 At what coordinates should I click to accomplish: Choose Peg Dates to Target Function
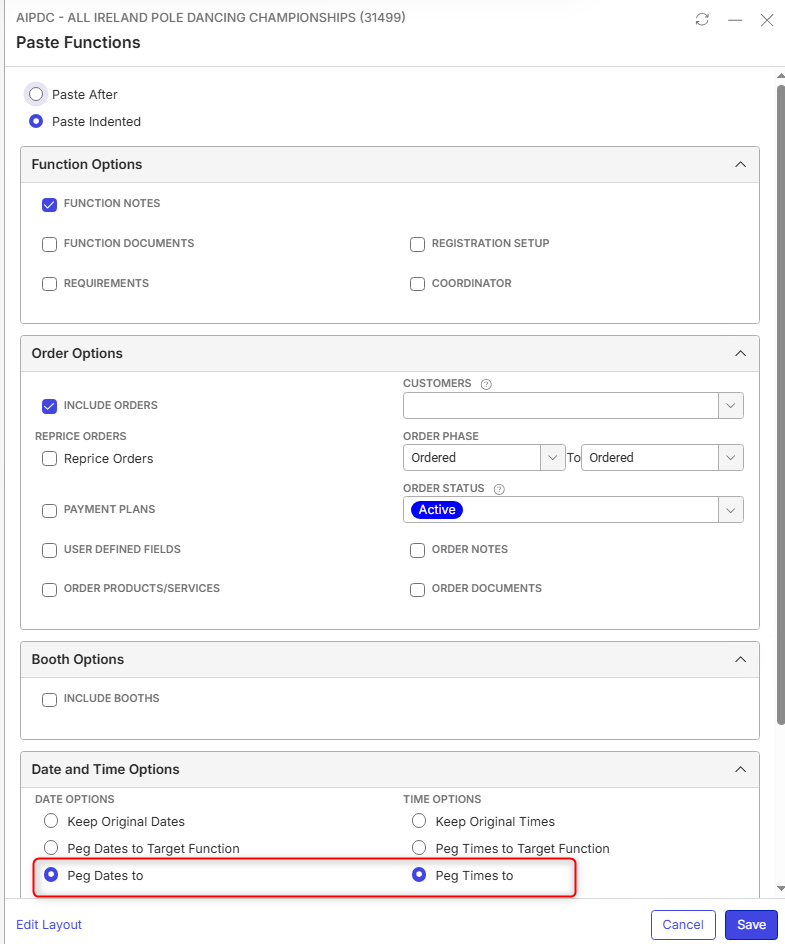point(51,848)
